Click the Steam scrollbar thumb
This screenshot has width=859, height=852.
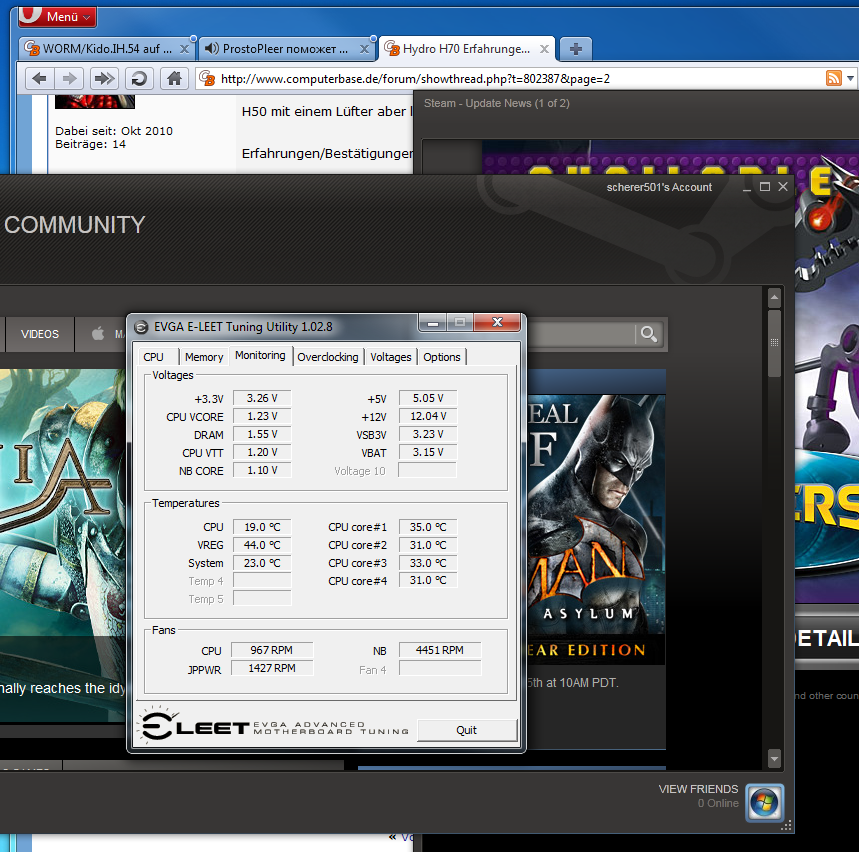774,344
